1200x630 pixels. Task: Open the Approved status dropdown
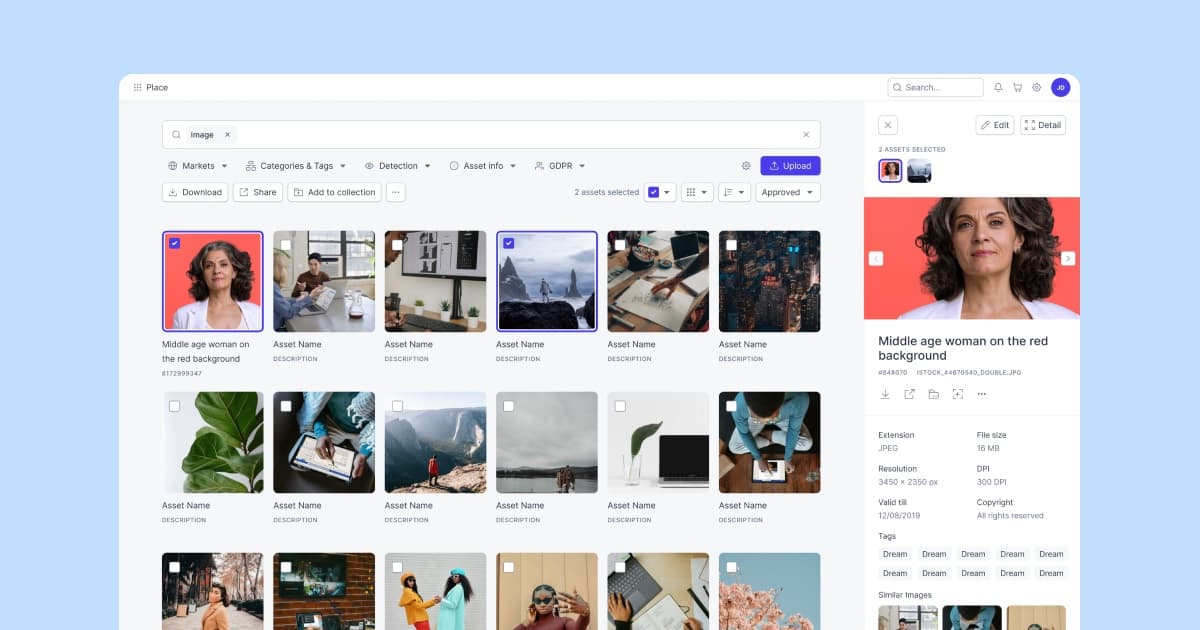coord(788,192)
